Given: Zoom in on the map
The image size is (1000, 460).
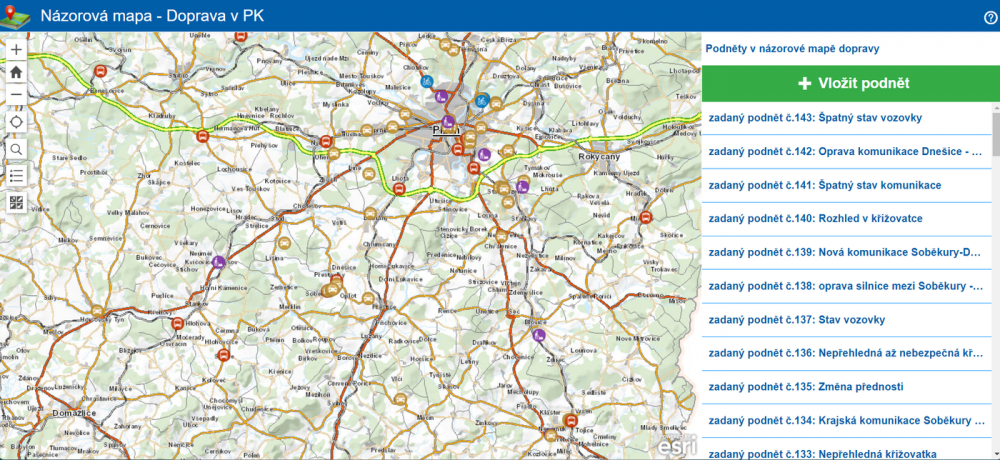Looking at the screenshot, I should (x=16, y=49).
